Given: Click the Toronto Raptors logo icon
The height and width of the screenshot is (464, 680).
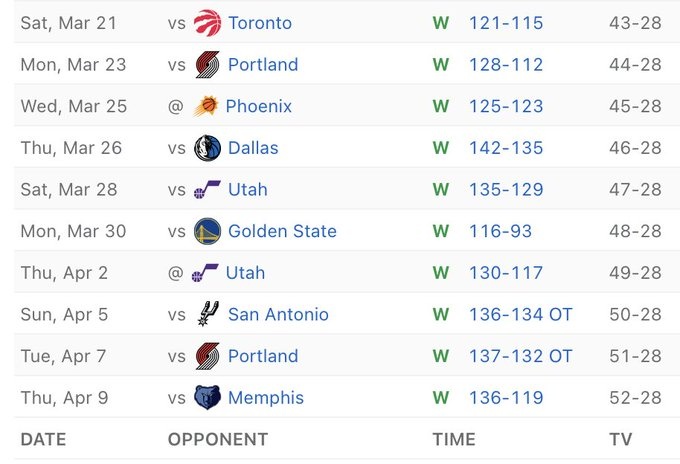Looking at the screenshot, I should [207, 23].
